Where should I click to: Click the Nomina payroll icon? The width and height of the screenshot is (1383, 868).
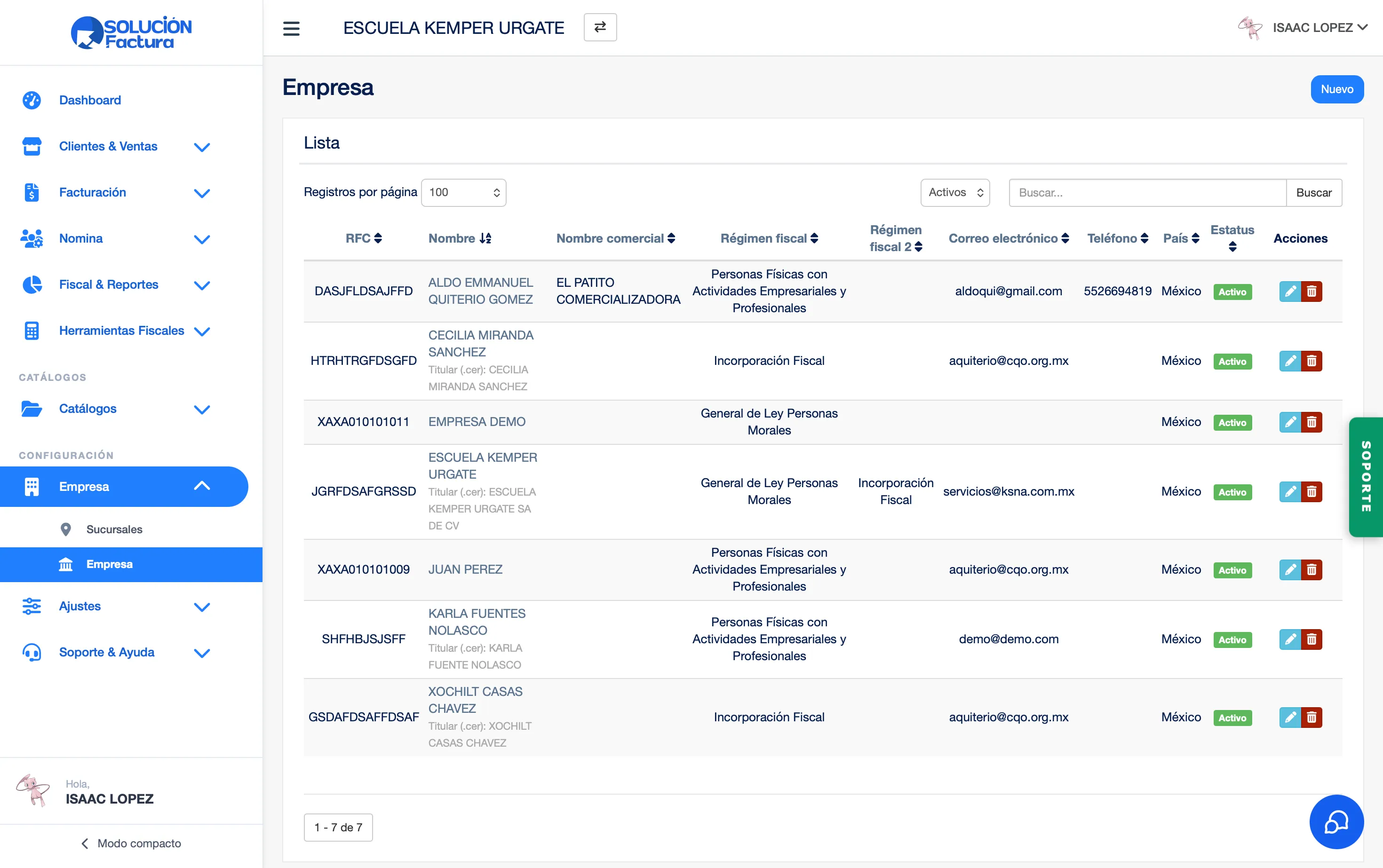32,238
